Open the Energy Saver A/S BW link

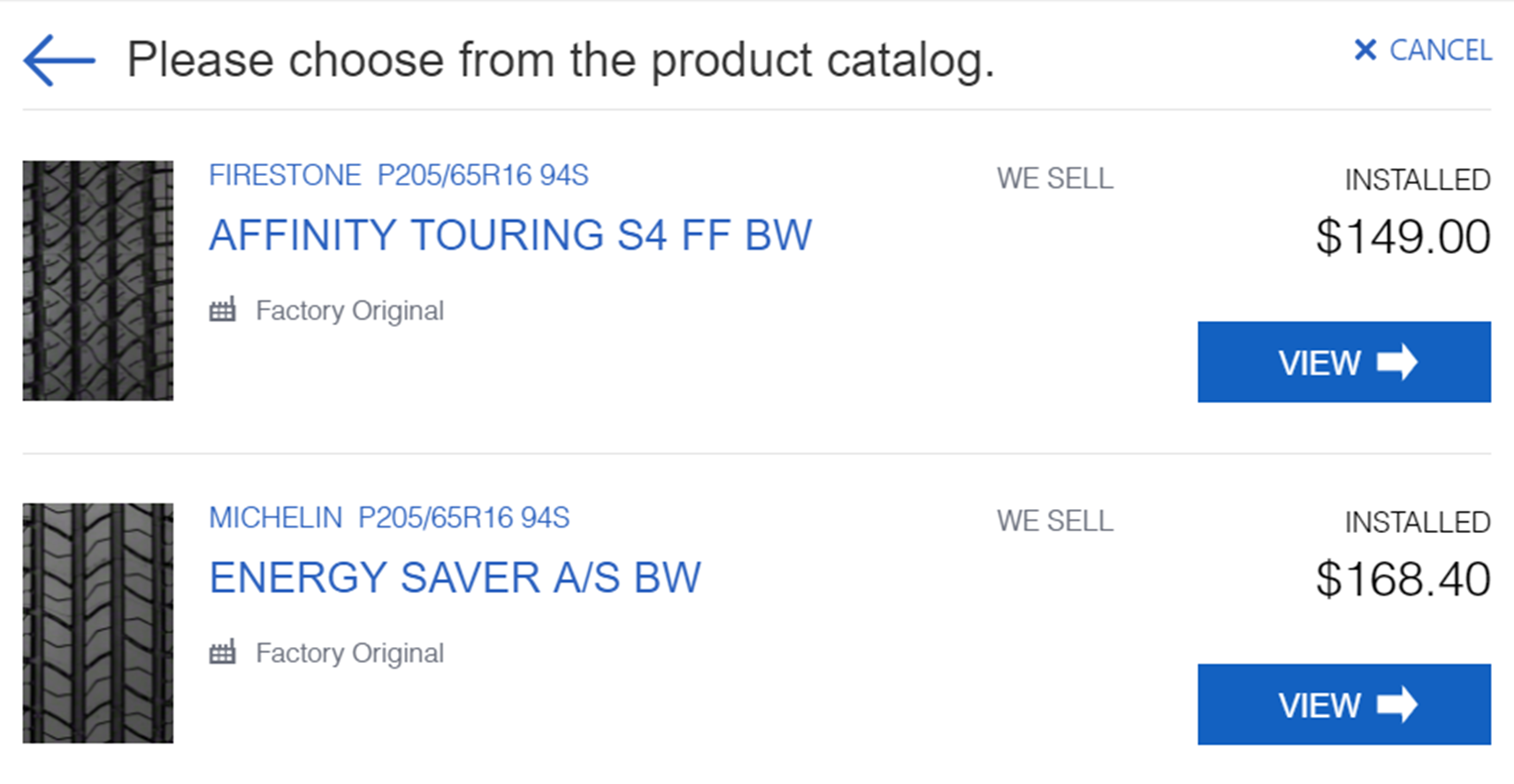(455, 578)
